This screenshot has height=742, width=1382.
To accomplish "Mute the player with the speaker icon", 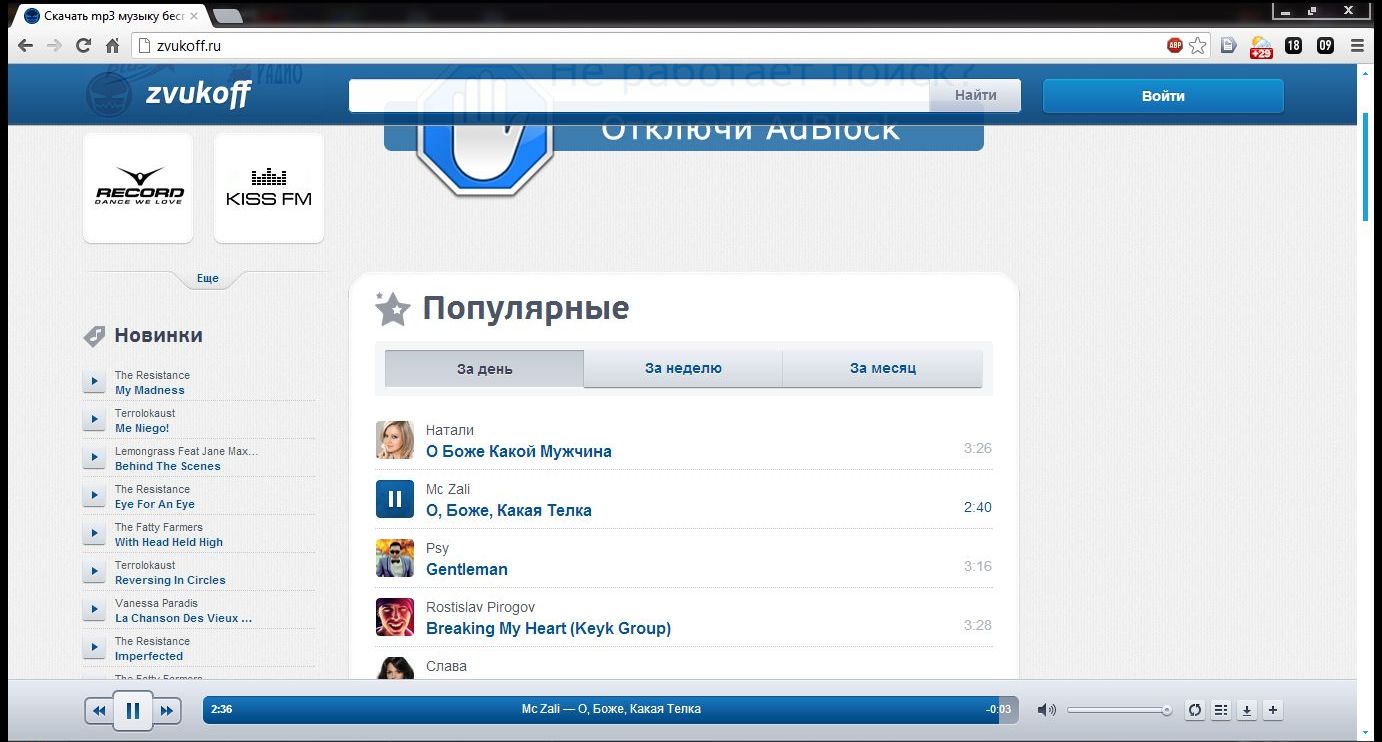I will 1046,710.
